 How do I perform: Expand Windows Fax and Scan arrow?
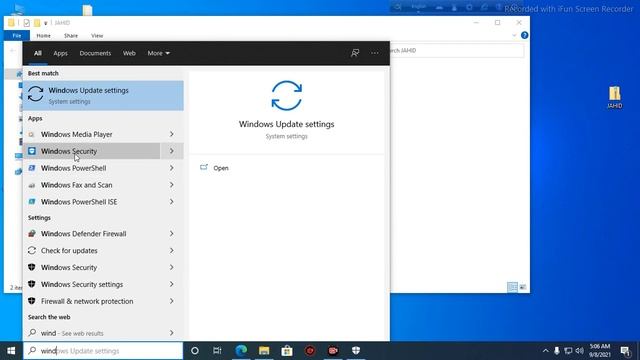(172, 185)
